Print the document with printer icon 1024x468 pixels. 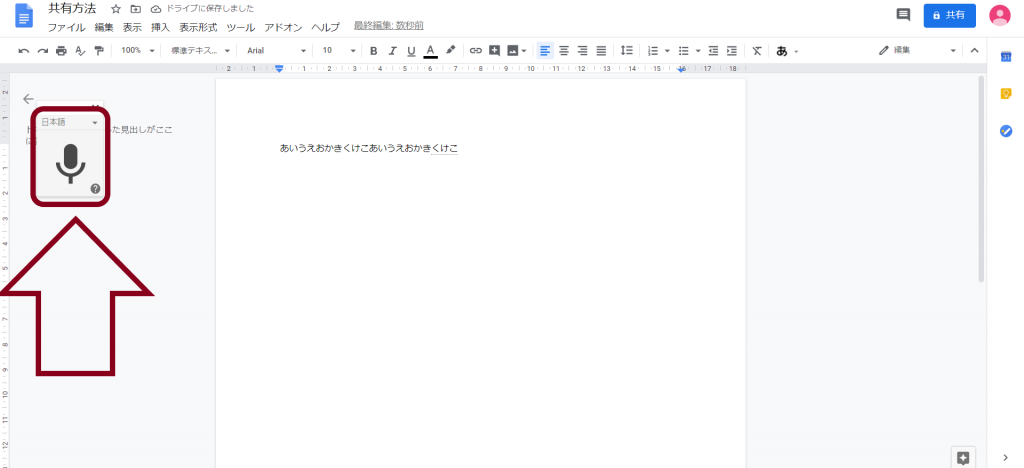click(x=61, y=50)
